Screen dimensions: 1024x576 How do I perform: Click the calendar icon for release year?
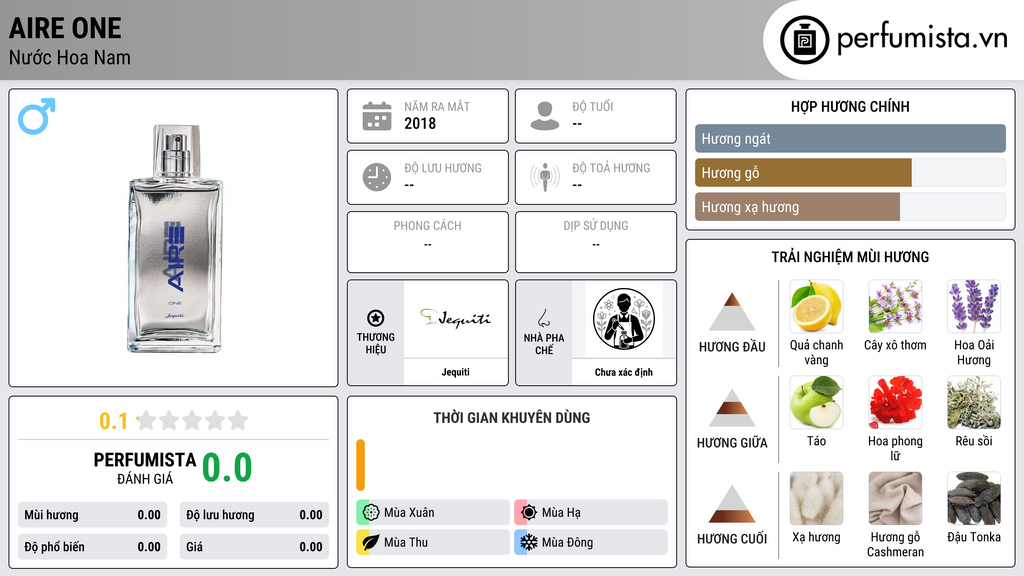click(x=377, y=116)
